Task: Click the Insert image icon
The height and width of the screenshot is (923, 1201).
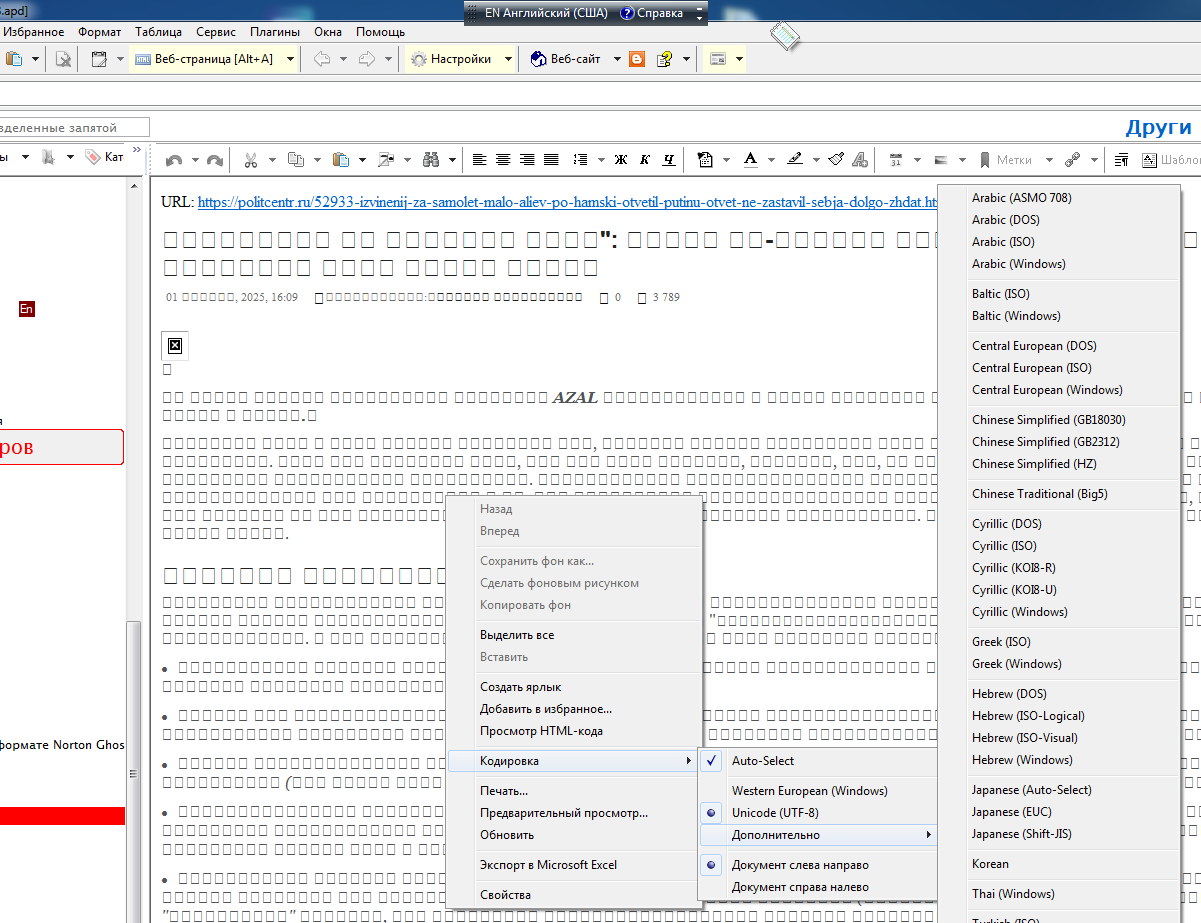Action: (x=386, y=159)
